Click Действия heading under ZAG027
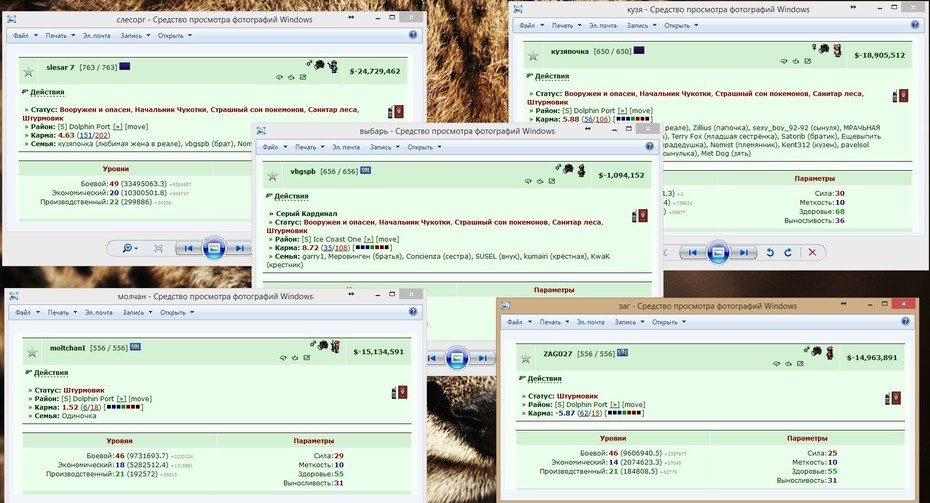 pos(544,378)
